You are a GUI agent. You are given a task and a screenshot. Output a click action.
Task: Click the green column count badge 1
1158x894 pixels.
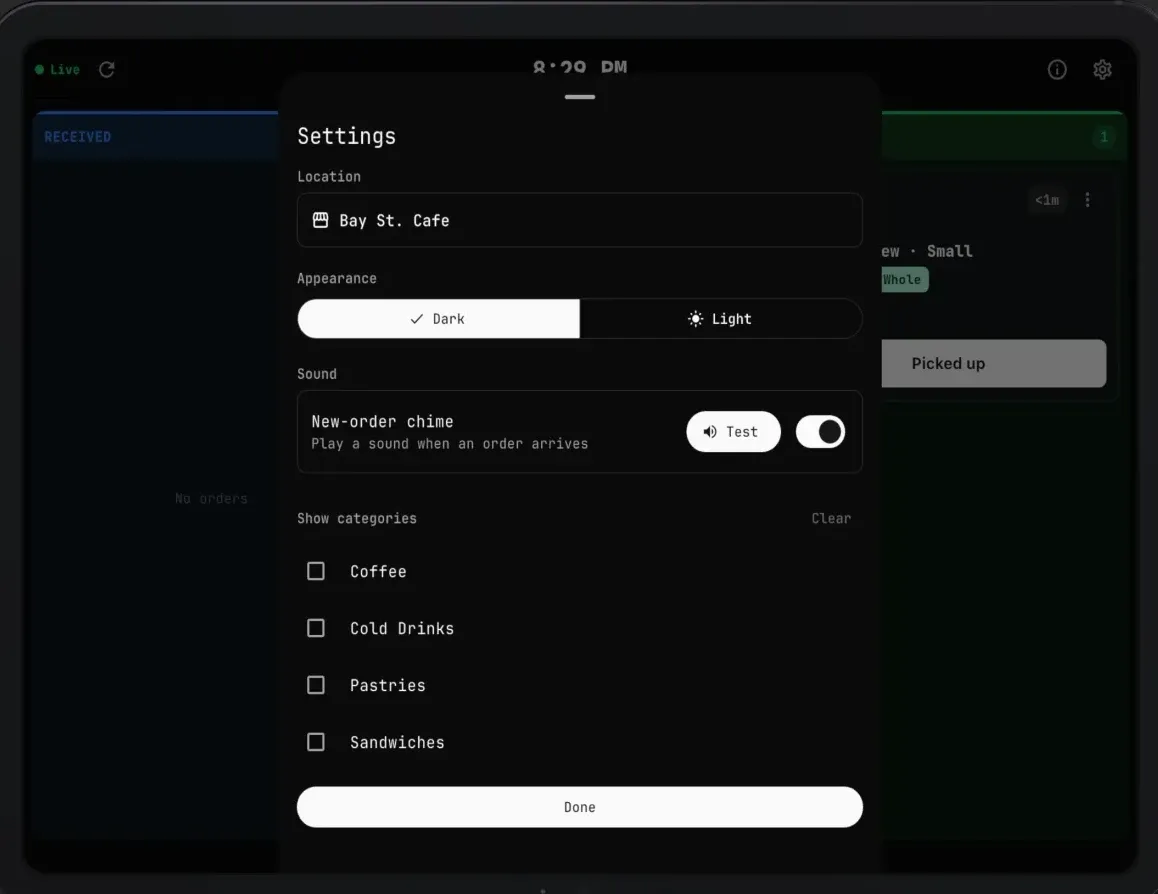click(x=1104, y=137)
